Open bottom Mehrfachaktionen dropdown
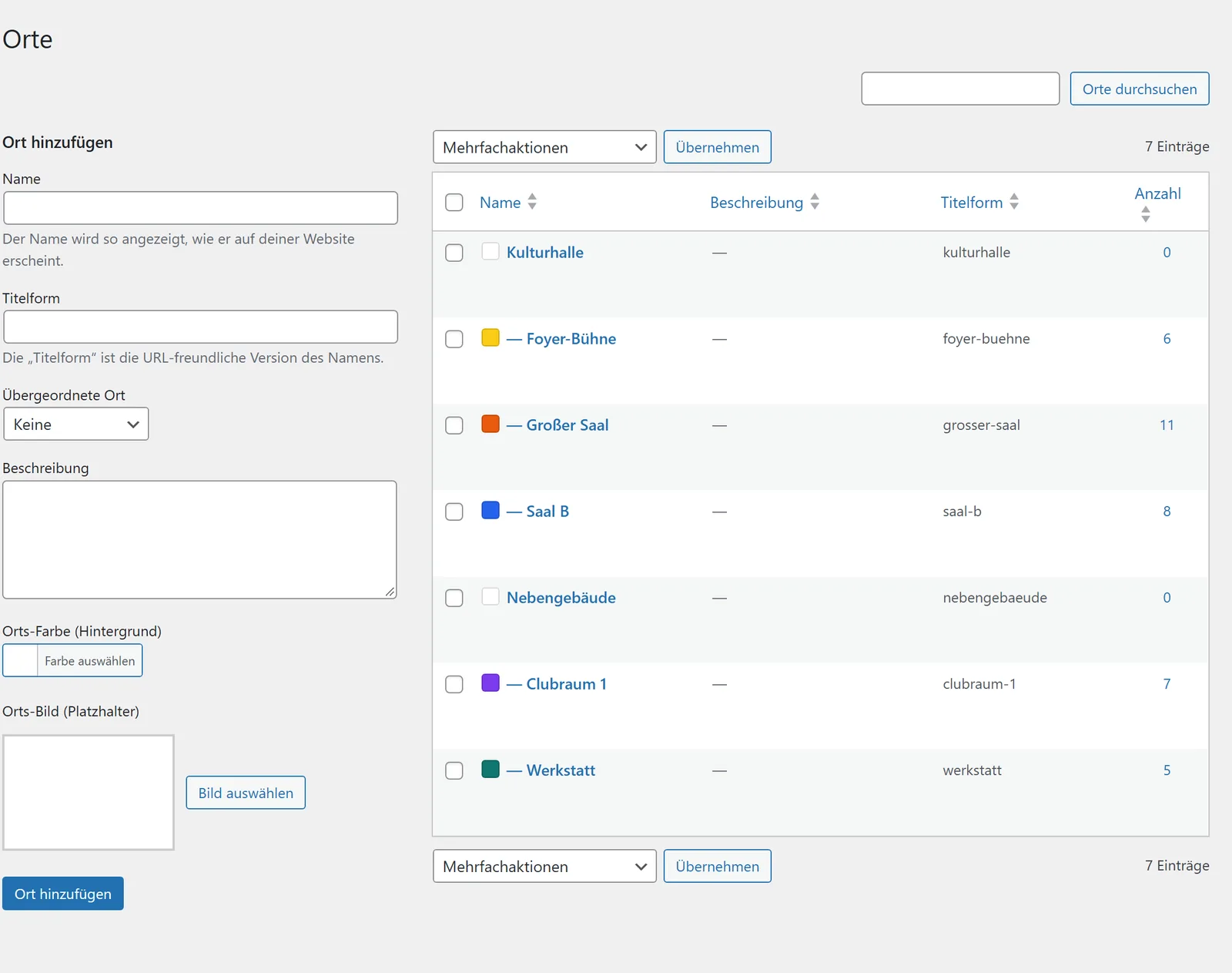The height and width of the screenshot is (973, 1232). point(544,867)
